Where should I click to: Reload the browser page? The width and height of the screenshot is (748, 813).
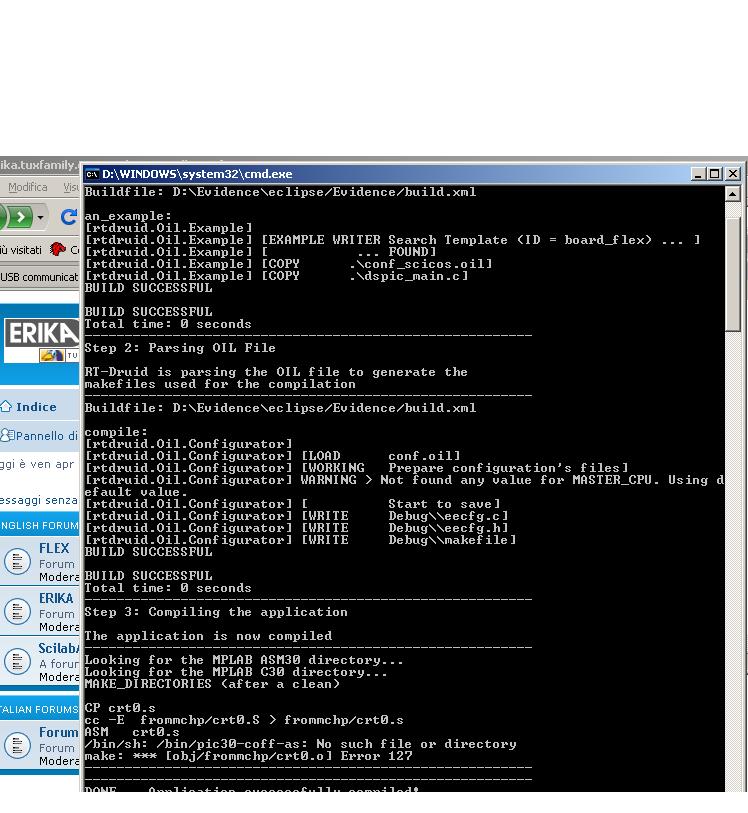(68, 216)
